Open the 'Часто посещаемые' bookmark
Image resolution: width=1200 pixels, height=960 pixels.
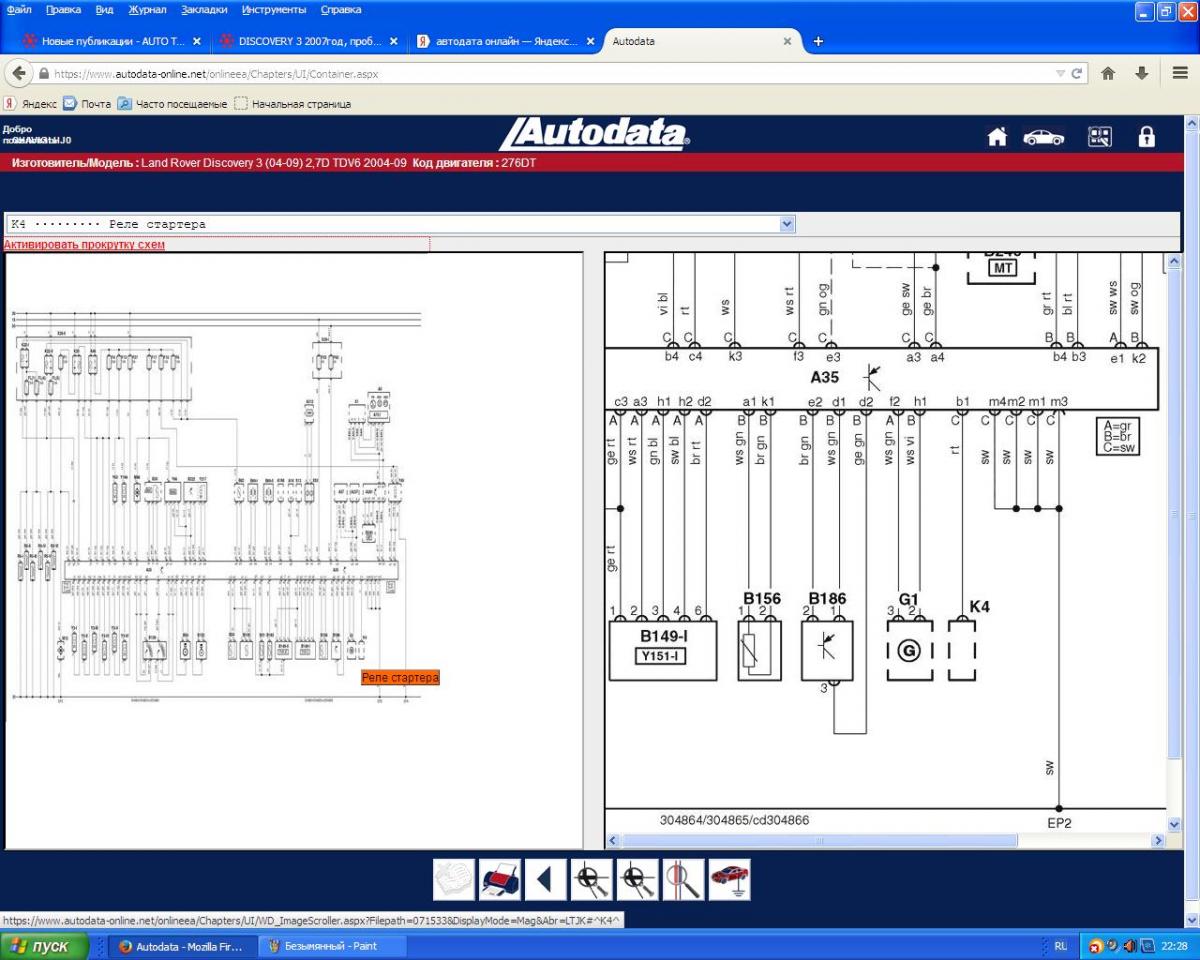click(172, 103)
